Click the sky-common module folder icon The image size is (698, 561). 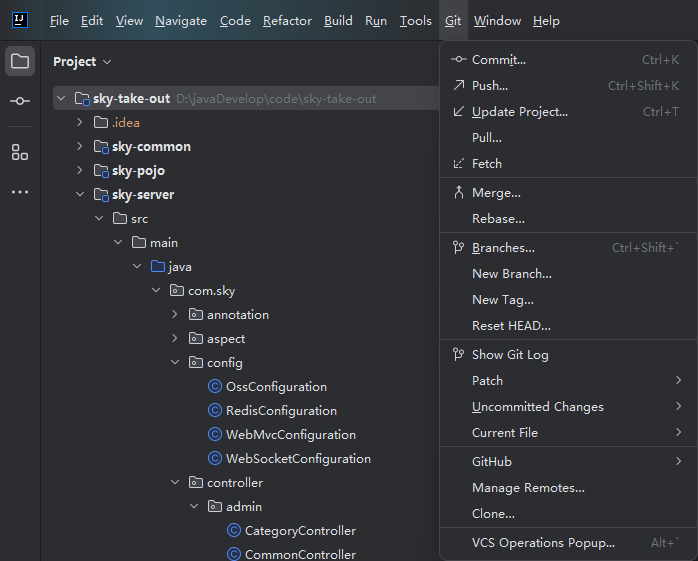101,146
